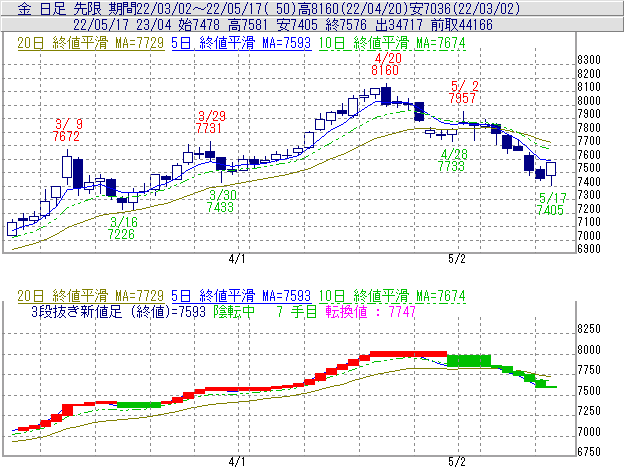The image size is (624, 475).
Task: Click the 8250 axis label on lower chart
Action: [589, 329]
